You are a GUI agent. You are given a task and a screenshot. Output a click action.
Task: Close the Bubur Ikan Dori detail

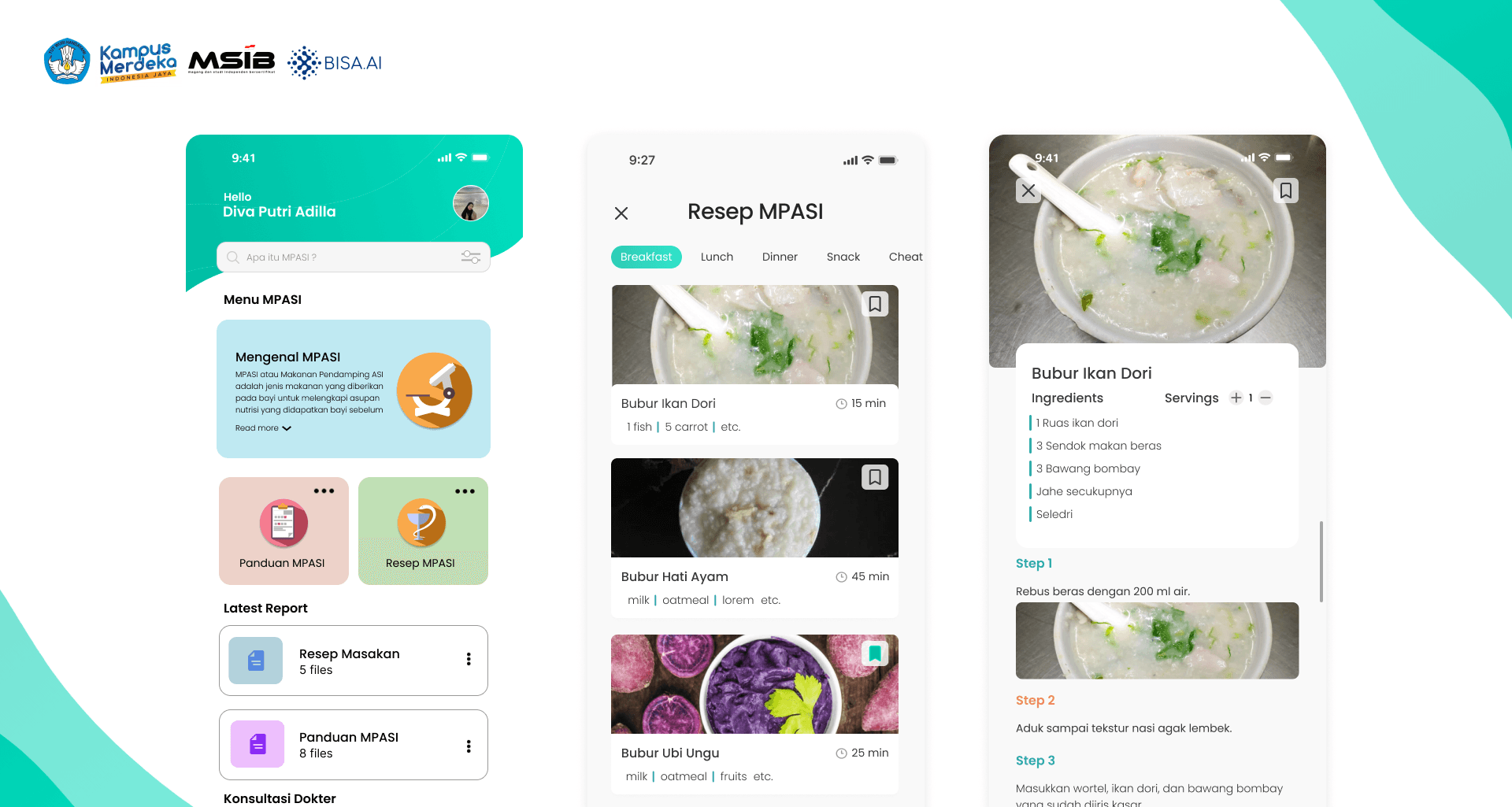coord(1028,191)
